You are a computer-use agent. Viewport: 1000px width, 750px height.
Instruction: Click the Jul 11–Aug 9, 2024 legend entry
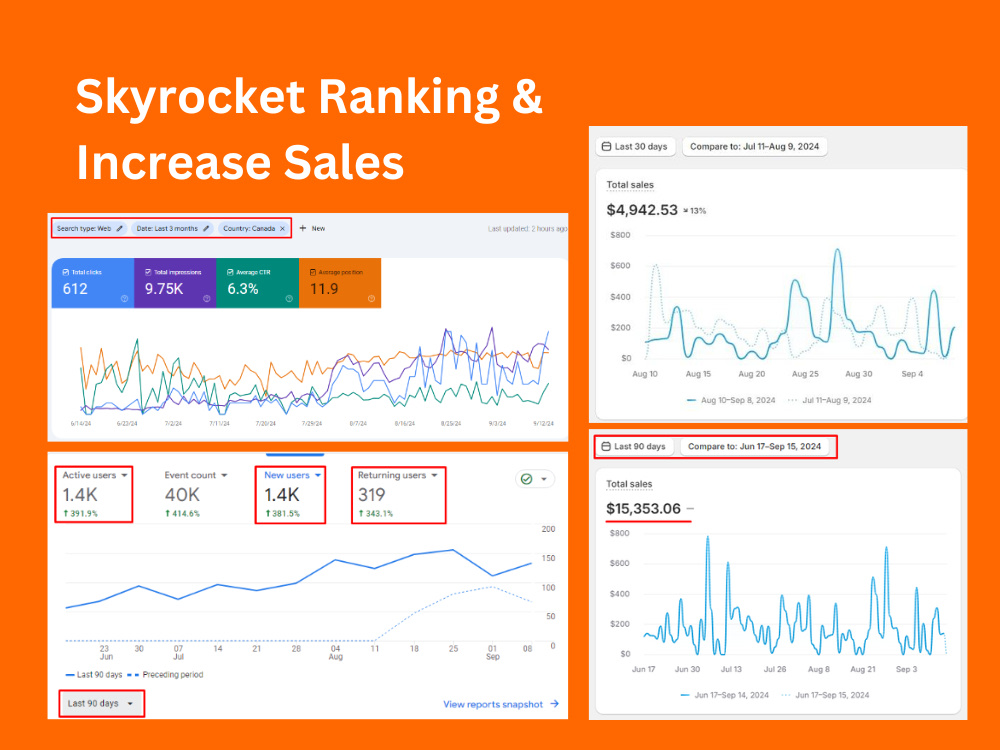click(x=830, y=401)
